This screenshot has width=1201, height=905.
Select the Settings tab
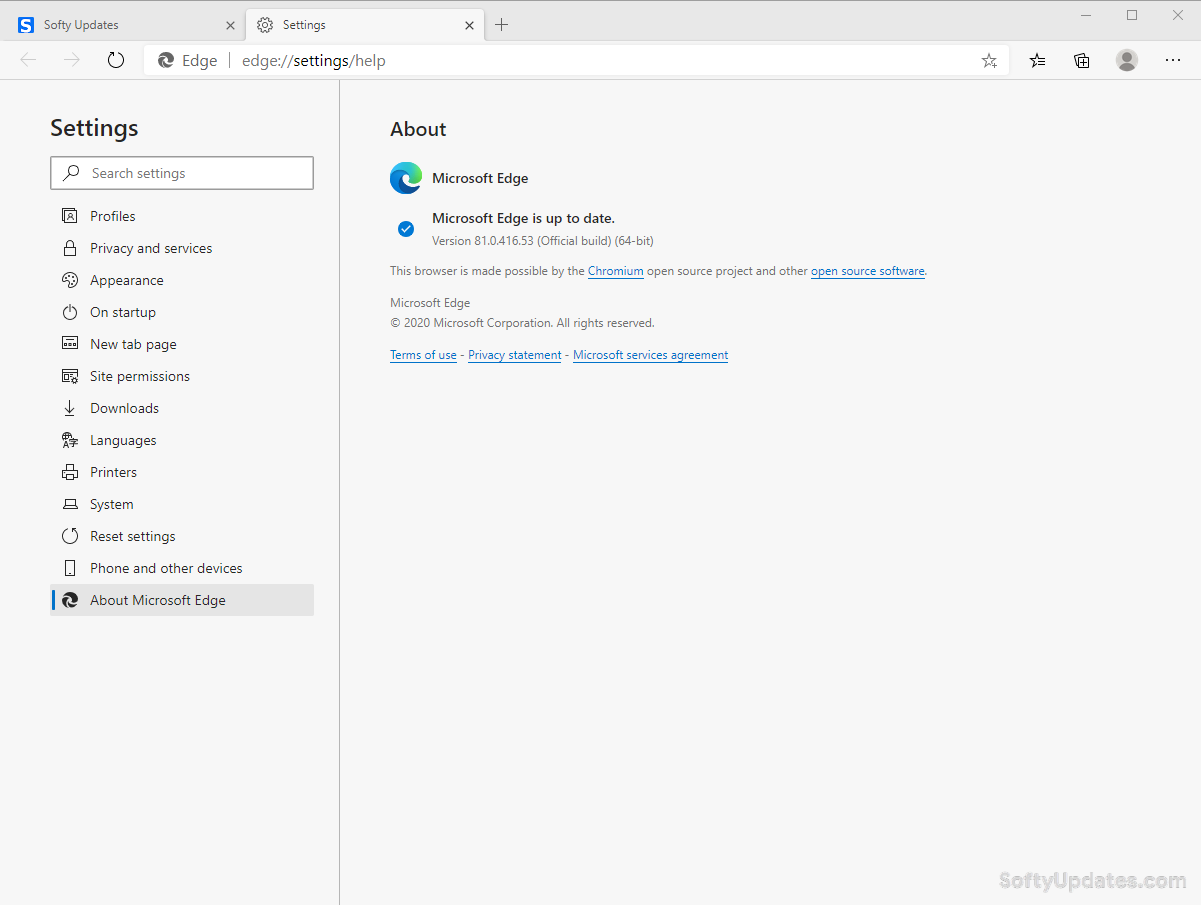pyautogui.click(x=366, y=25)
